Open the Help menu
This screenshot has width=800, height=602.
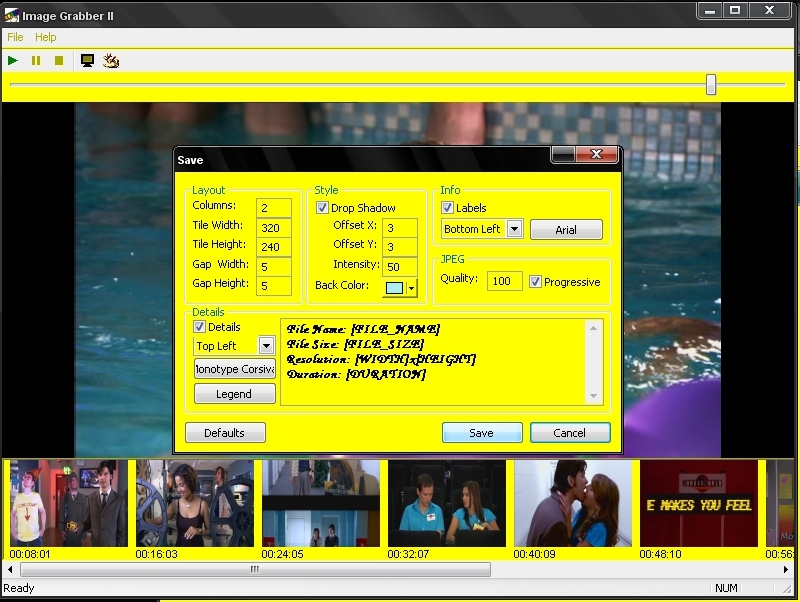click(45, 37)
